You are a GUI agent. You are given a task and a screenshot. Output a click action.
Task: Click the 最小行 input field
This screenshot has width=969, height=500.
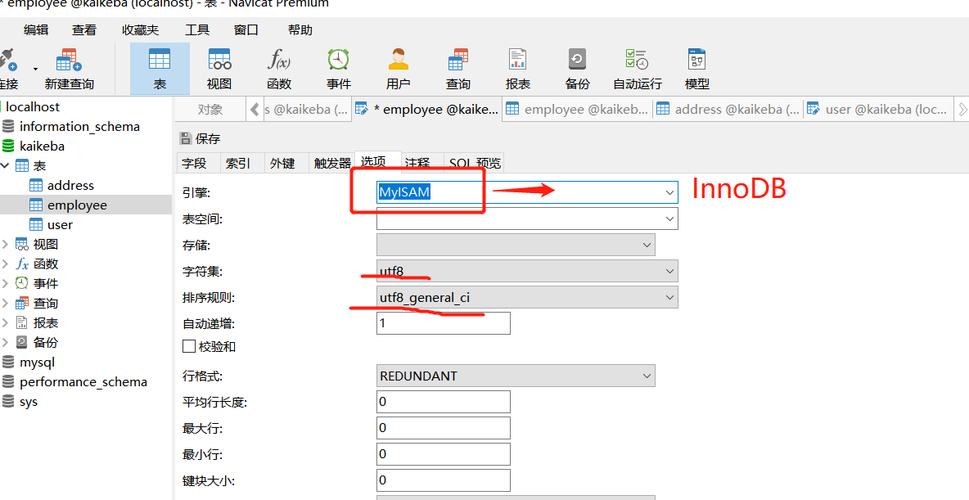443,454
